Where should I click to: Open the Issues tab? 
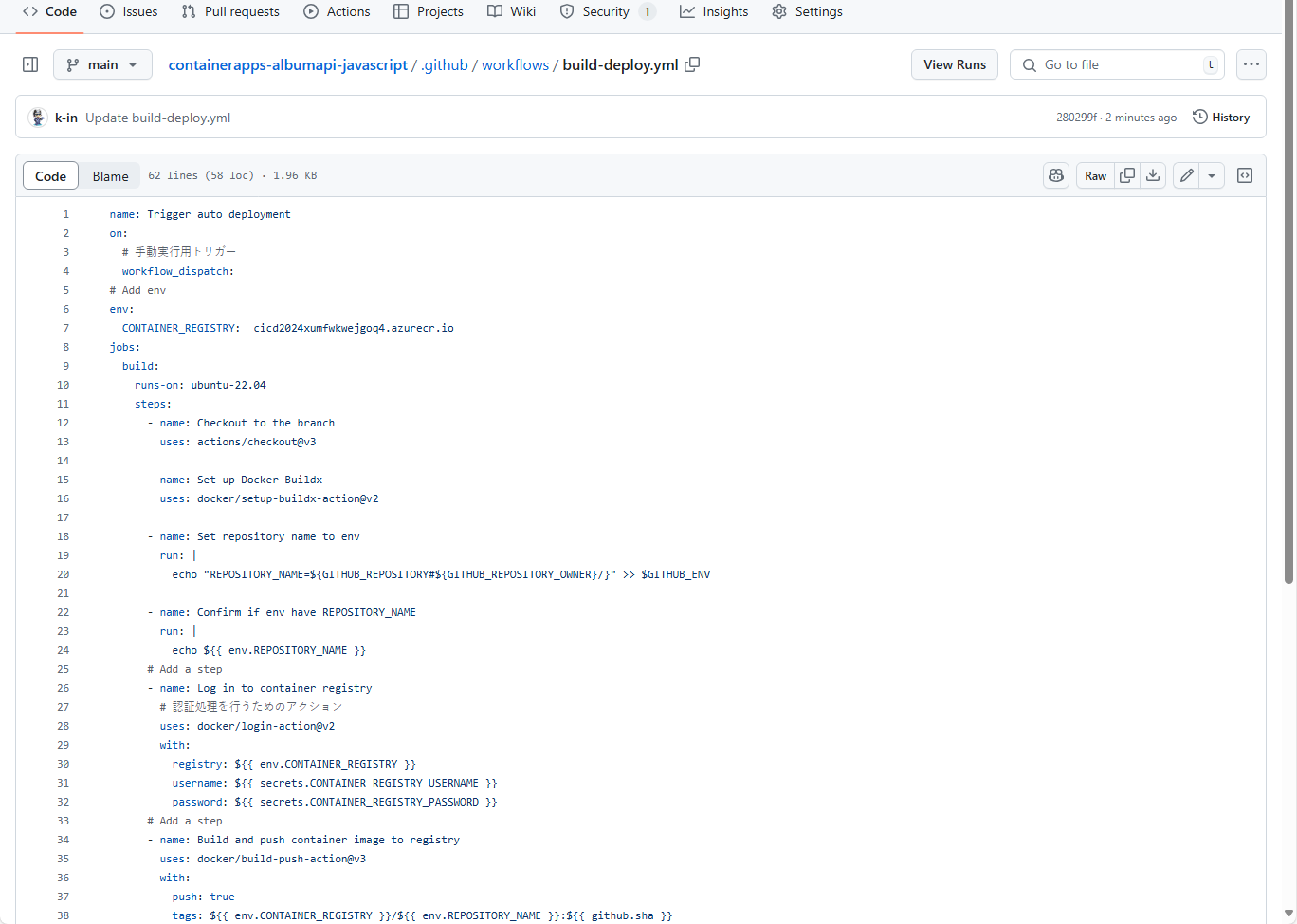coord(129,12)
